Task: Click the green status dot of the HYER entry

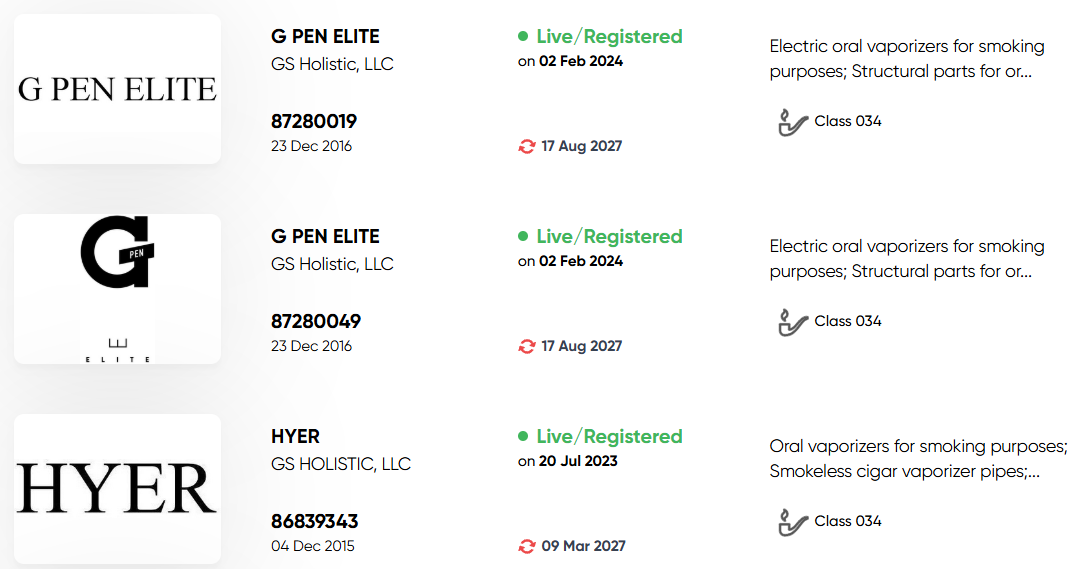Action: point(523,436)
